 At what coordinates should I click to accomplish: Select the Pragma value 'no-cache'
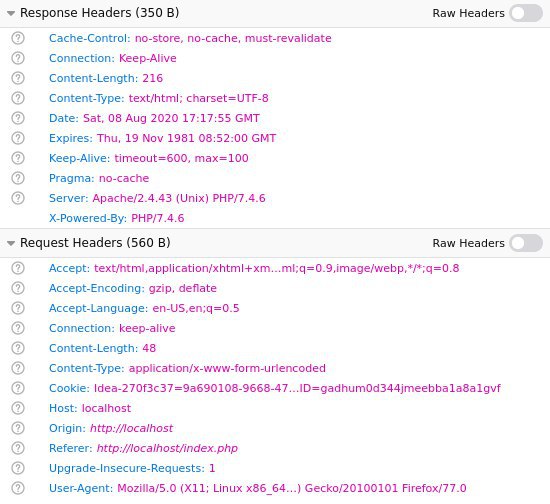coord(124,178)
